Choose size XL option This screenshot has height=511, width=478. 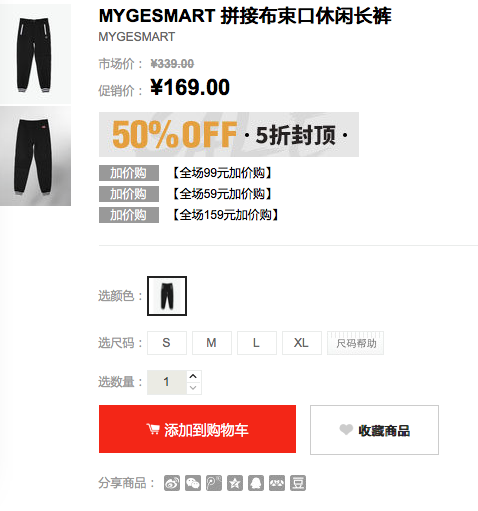[x=302, y=343]
